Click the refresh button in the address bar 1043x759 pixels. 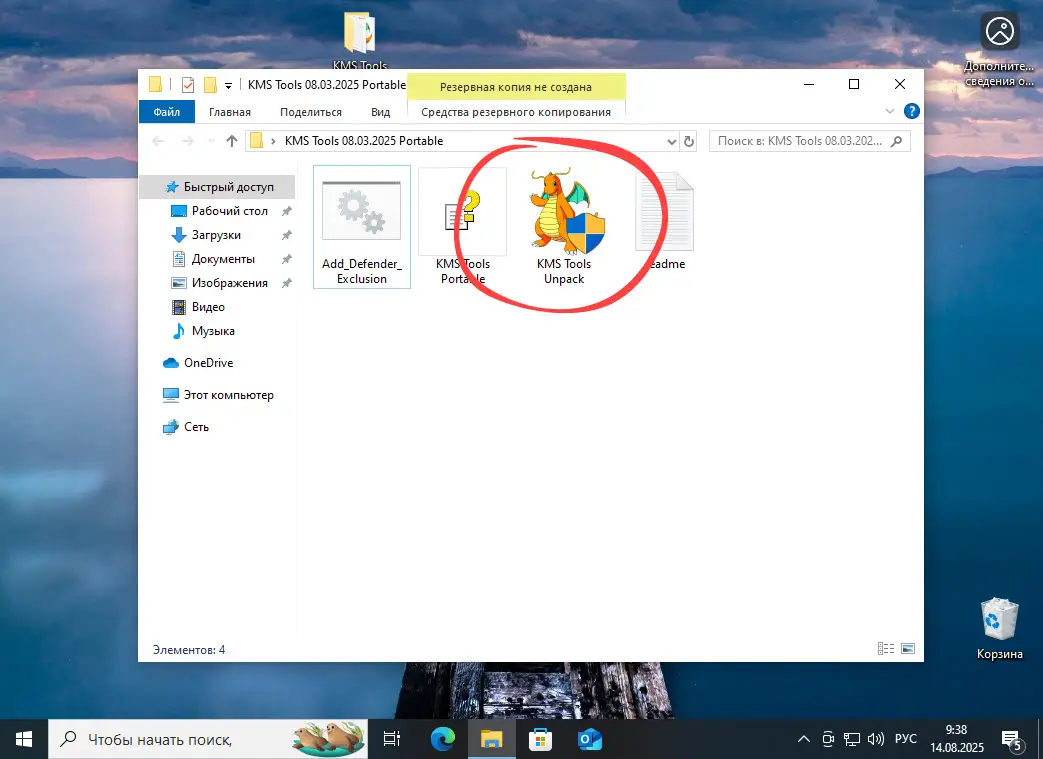tap(690, 141)
